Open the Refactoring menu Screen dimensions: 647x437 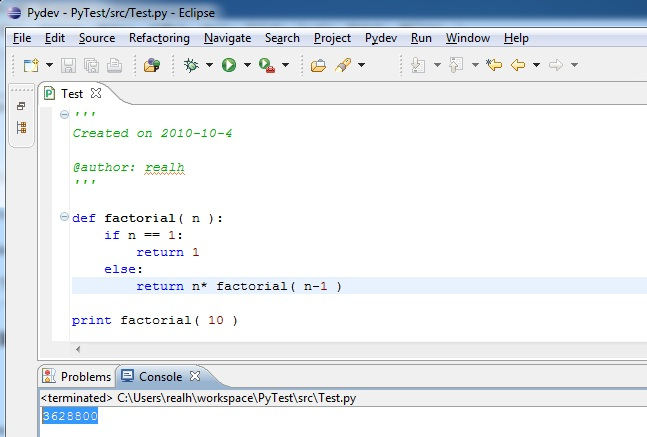click(159, 38)
